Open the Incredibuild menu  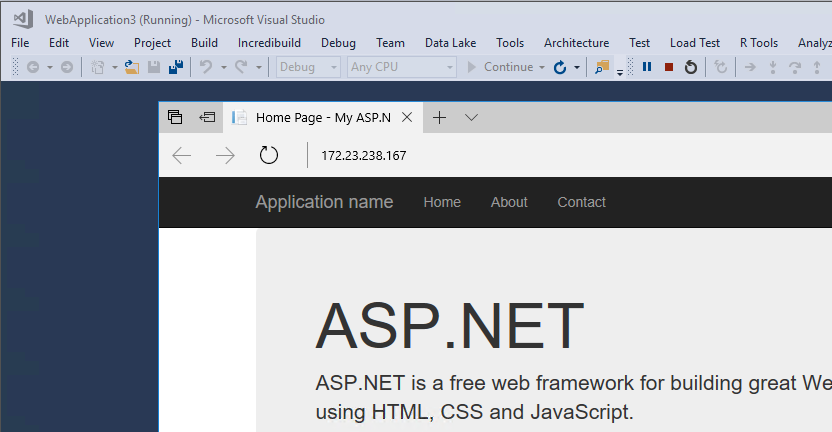[269, 43]
